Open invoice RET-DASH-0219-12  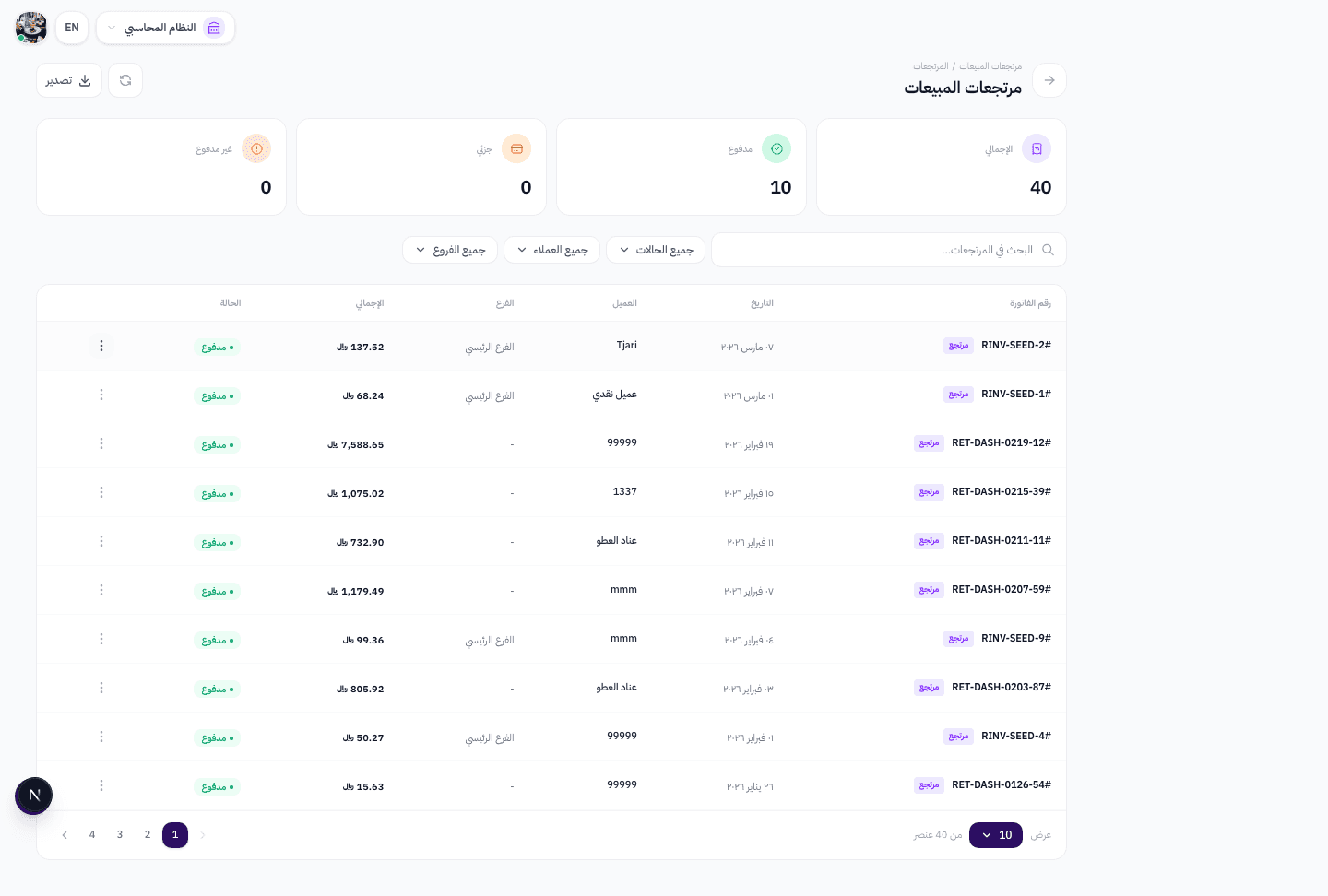pos(1002,443)
